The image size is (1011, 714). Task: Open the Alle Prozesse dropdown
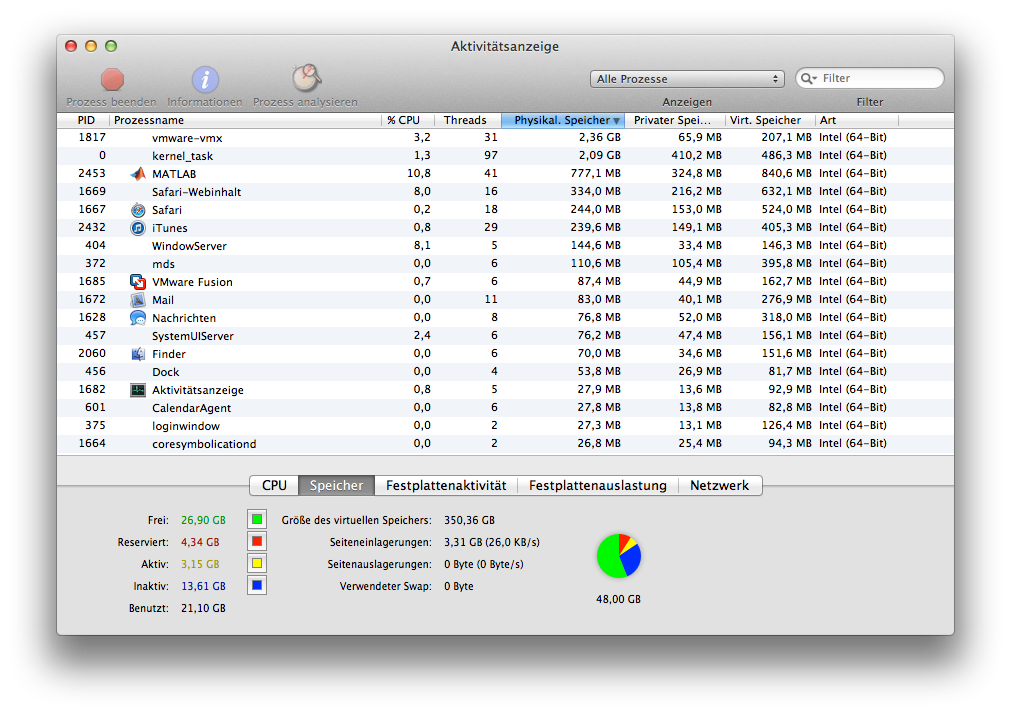point(688,79)
